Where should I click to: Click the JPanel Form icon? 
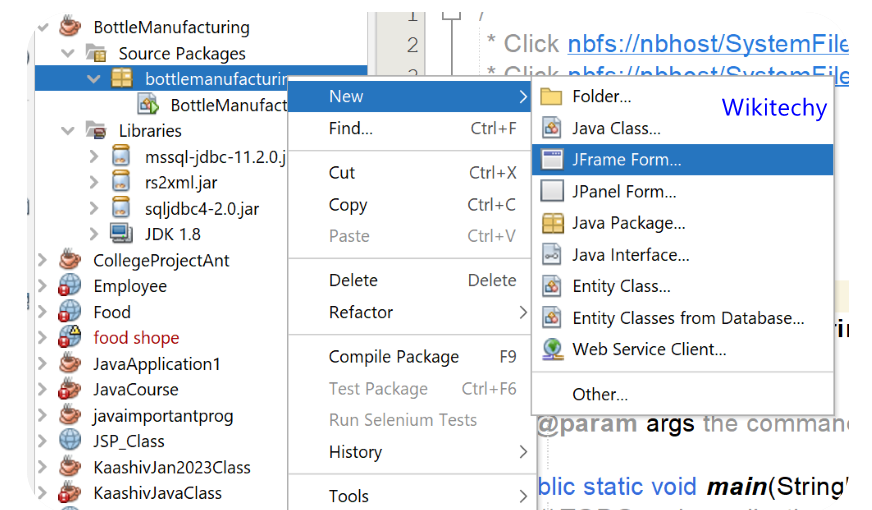(x=552, y=191)
